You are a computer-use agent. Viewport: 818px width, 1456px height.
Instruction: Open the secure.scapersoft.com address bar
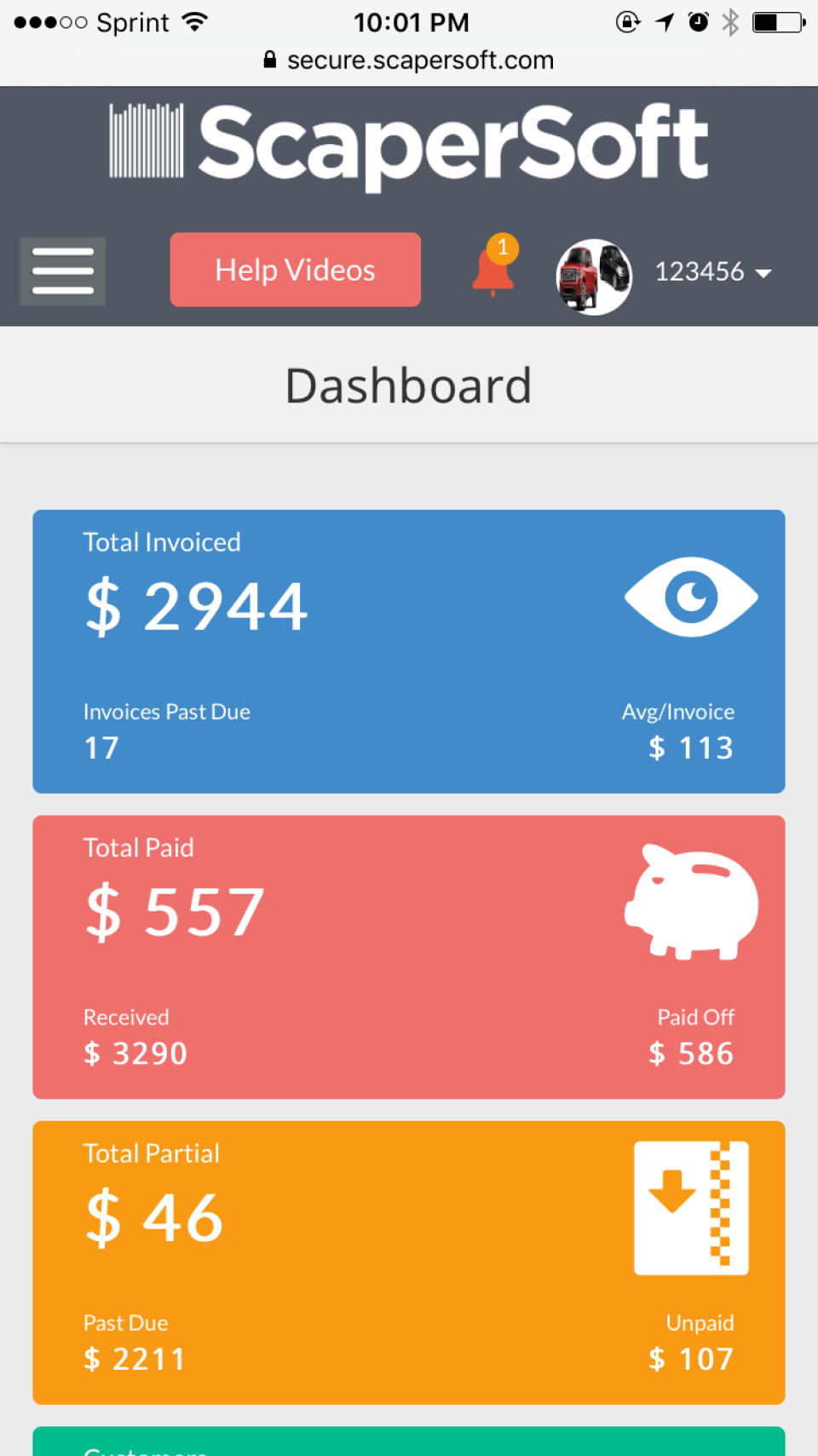pos(421,60)
